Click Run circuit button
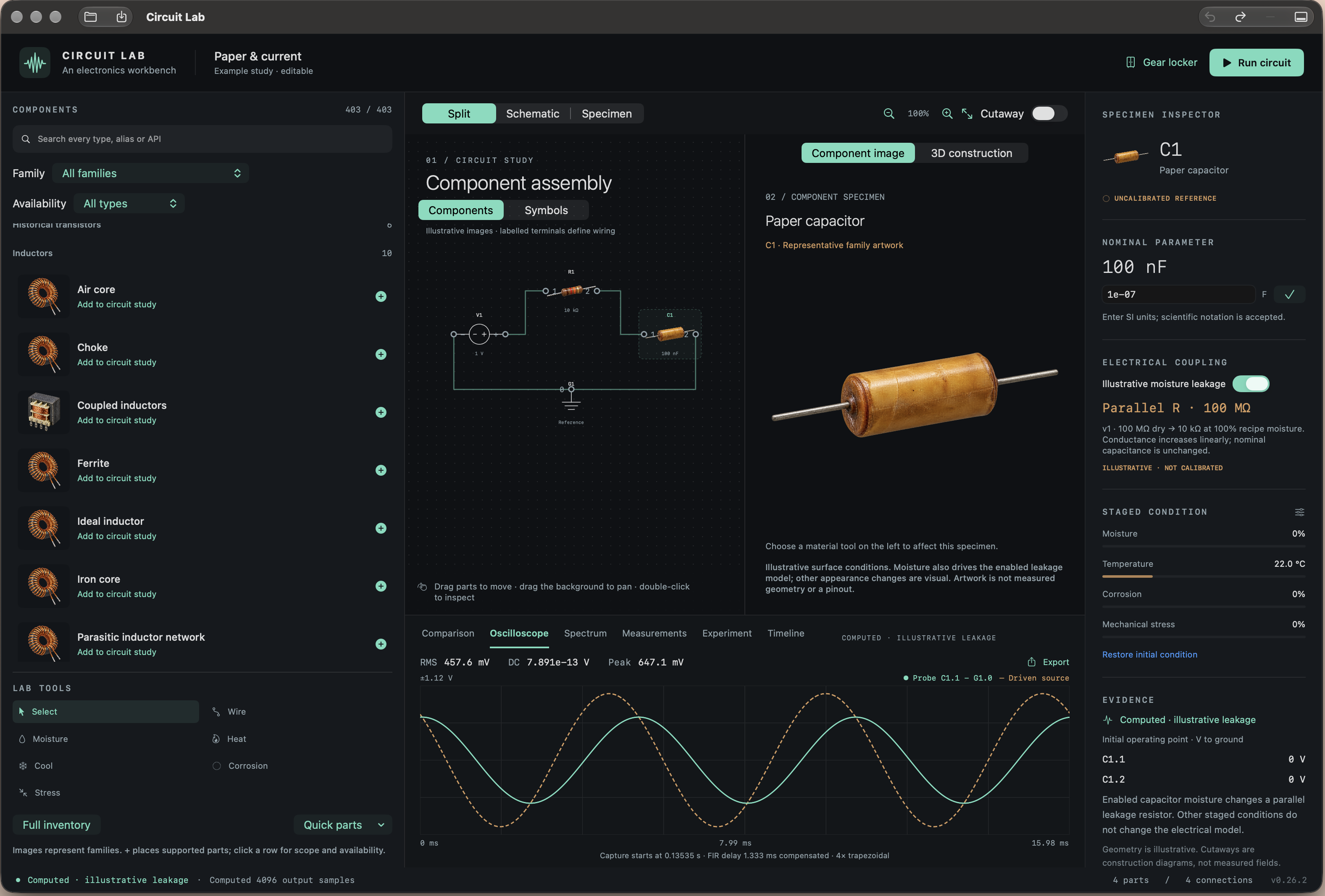Viewport: 1325px width, 896px height. pyautogui.click(x=1256, y=63)
